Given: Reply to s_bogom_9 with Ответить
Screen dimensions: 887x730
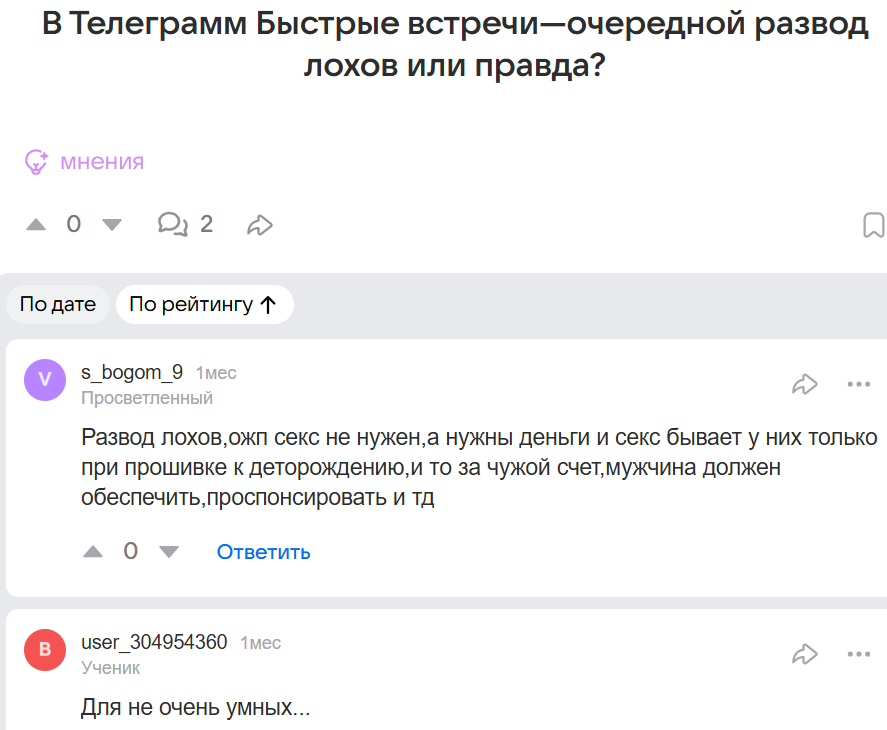Looking at the screenshot, I should (x=264, y=552).
